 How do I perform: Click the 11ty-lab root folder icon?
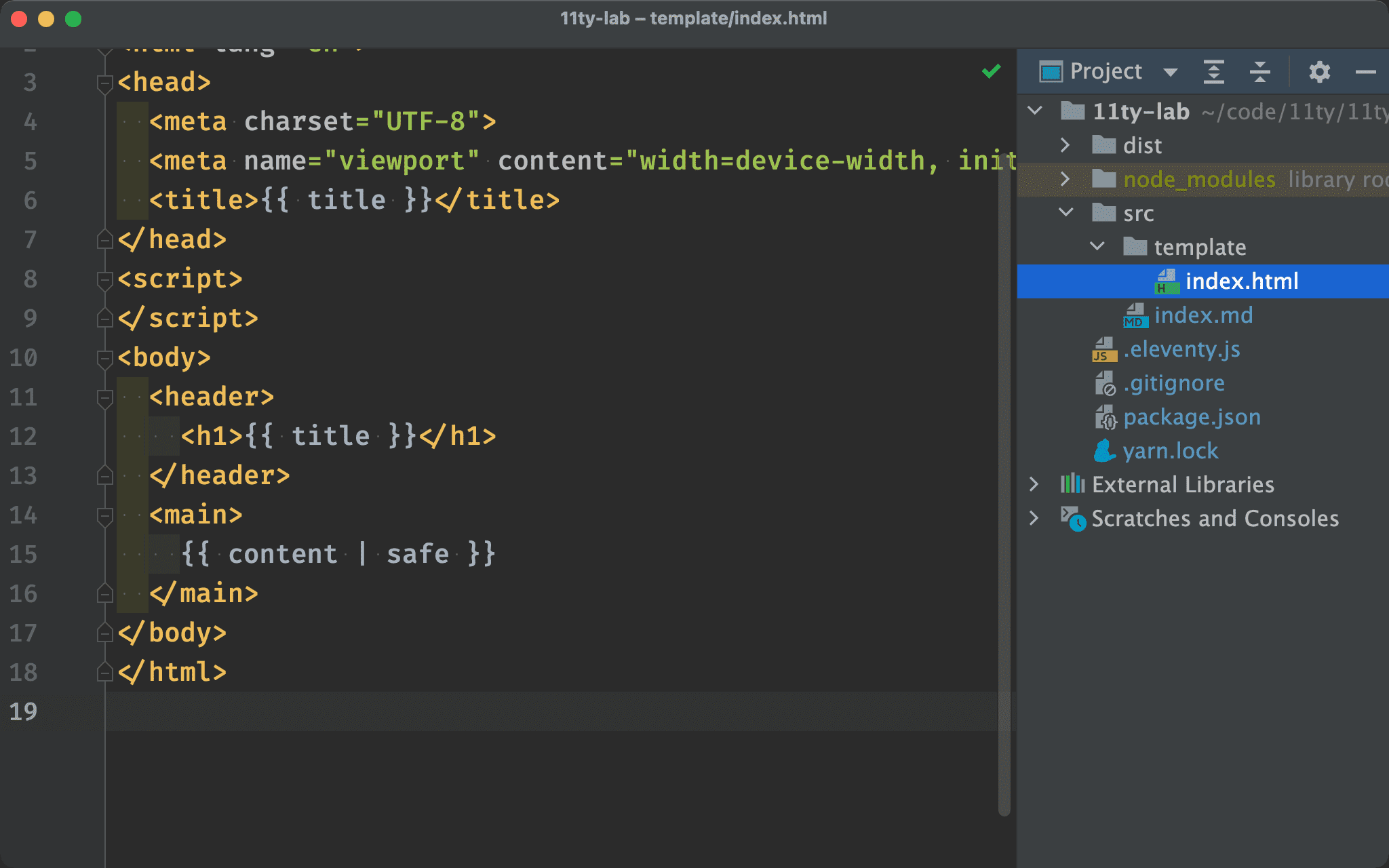1072,110
